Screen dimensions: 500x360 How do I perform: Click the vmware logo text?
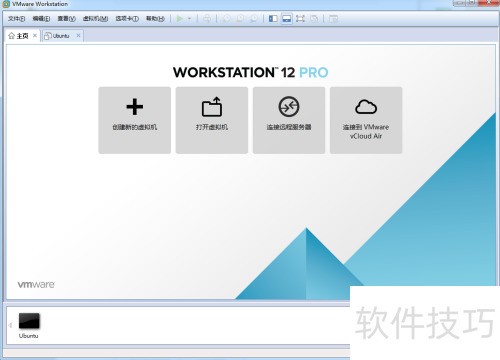point(36,285)
